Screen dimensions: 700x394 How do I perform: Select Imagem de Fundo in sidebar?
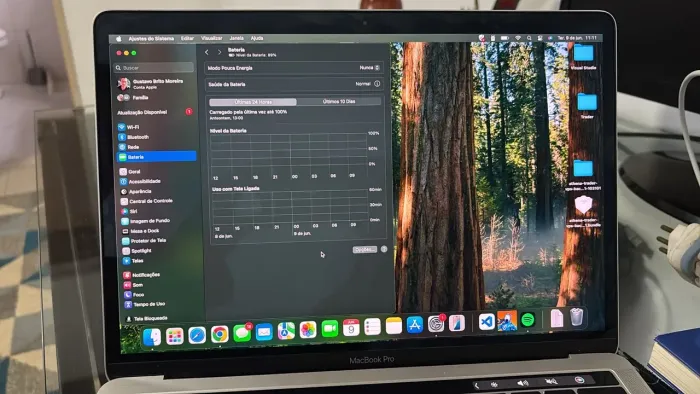click(158, 221)
